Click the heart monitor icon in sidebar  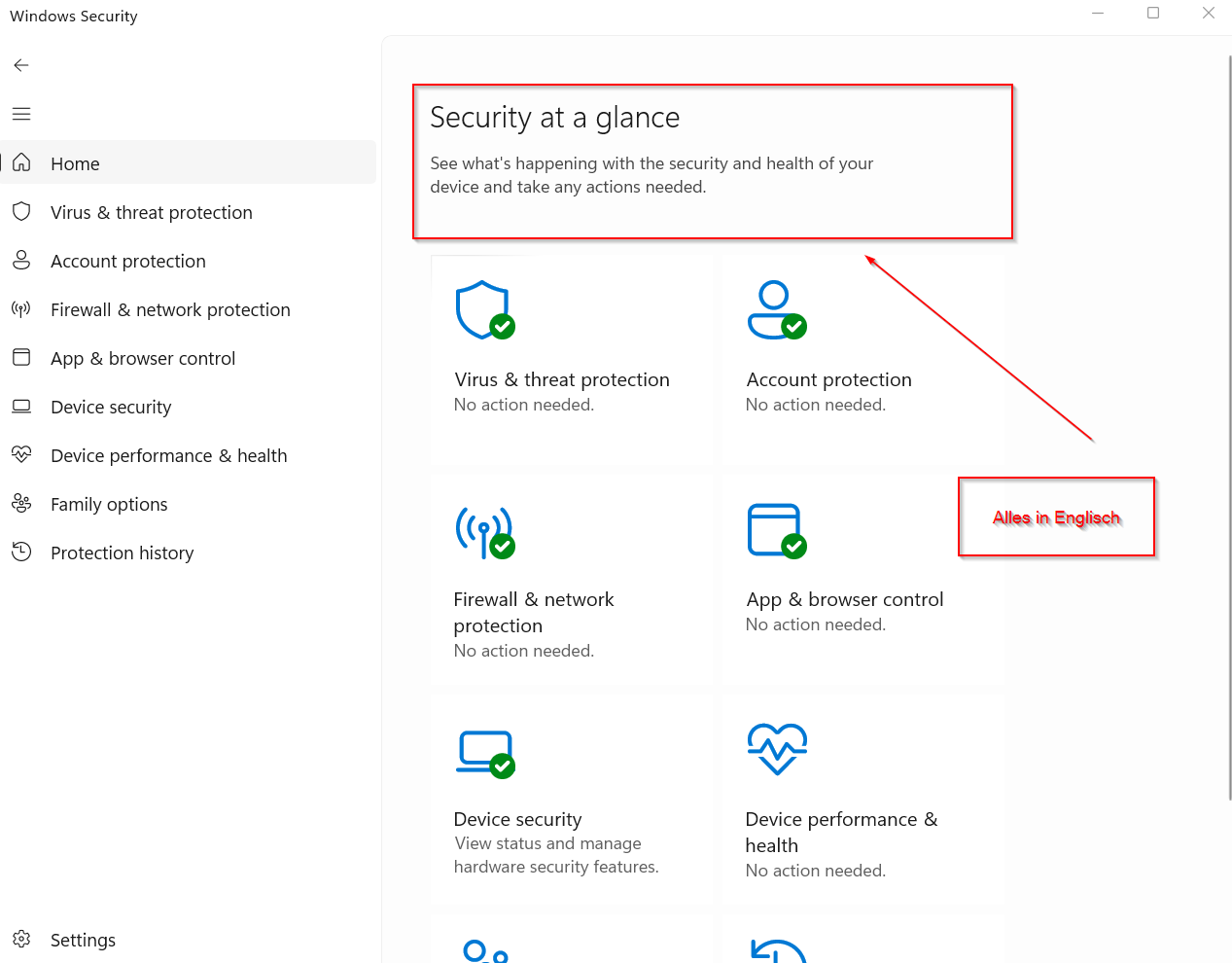coord(21,455)
